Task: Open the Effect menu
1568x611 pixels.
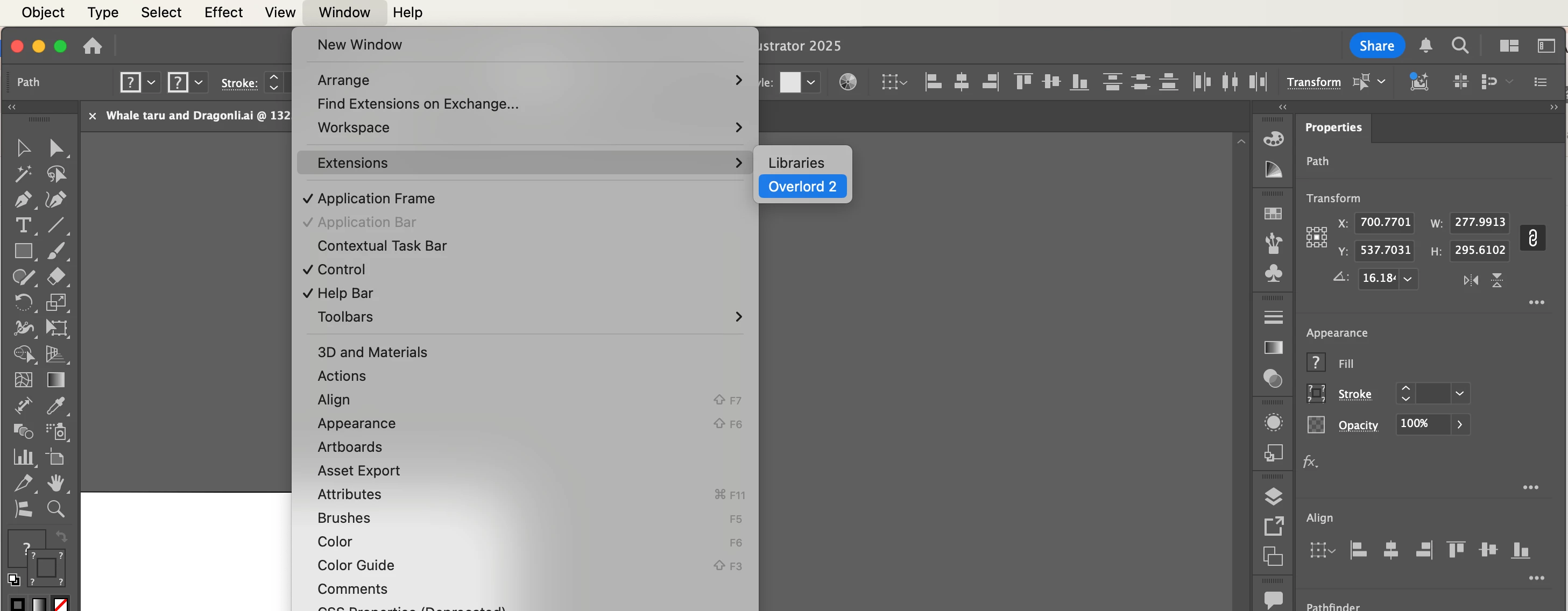Action: tap(223, 12)
